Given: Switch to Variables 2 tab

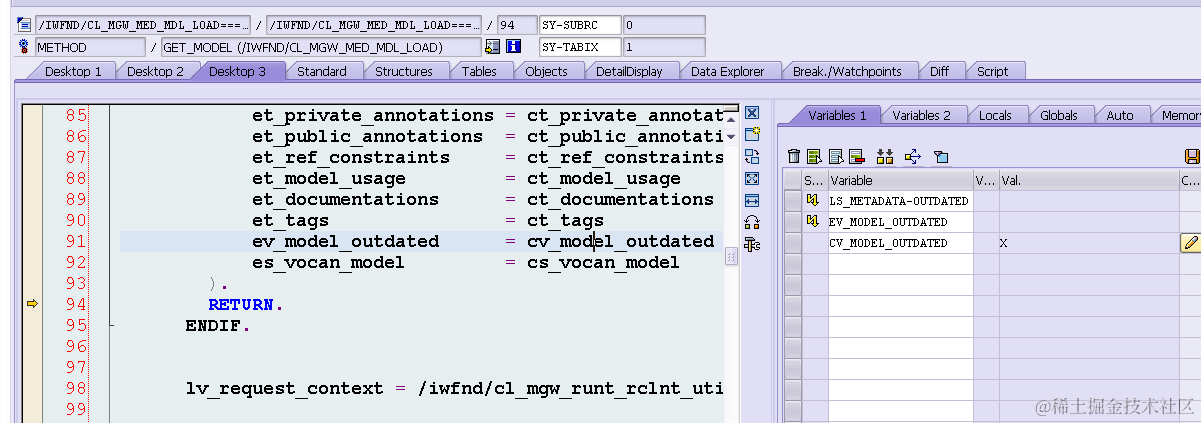Looking at the screenshot, I should tap(922, 115).
